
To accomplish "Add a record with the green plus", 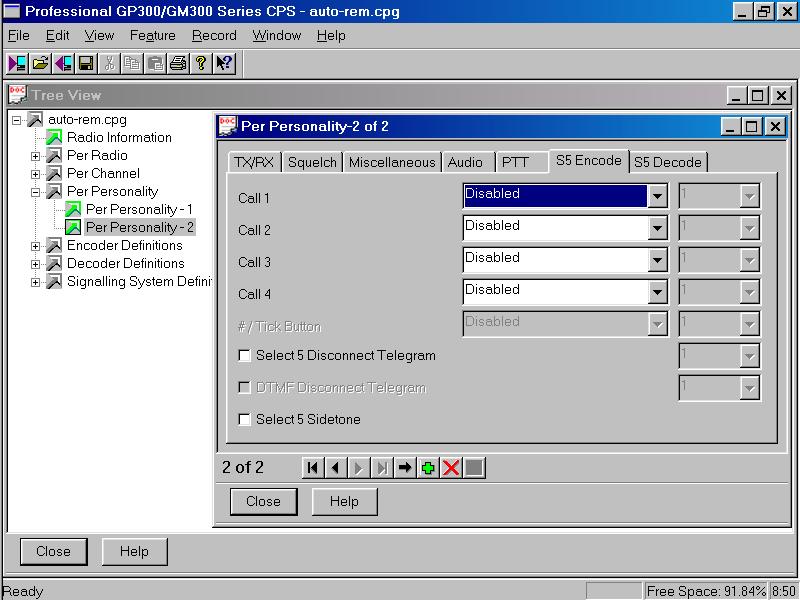I will pyautogui.click(x=428, y=467).
